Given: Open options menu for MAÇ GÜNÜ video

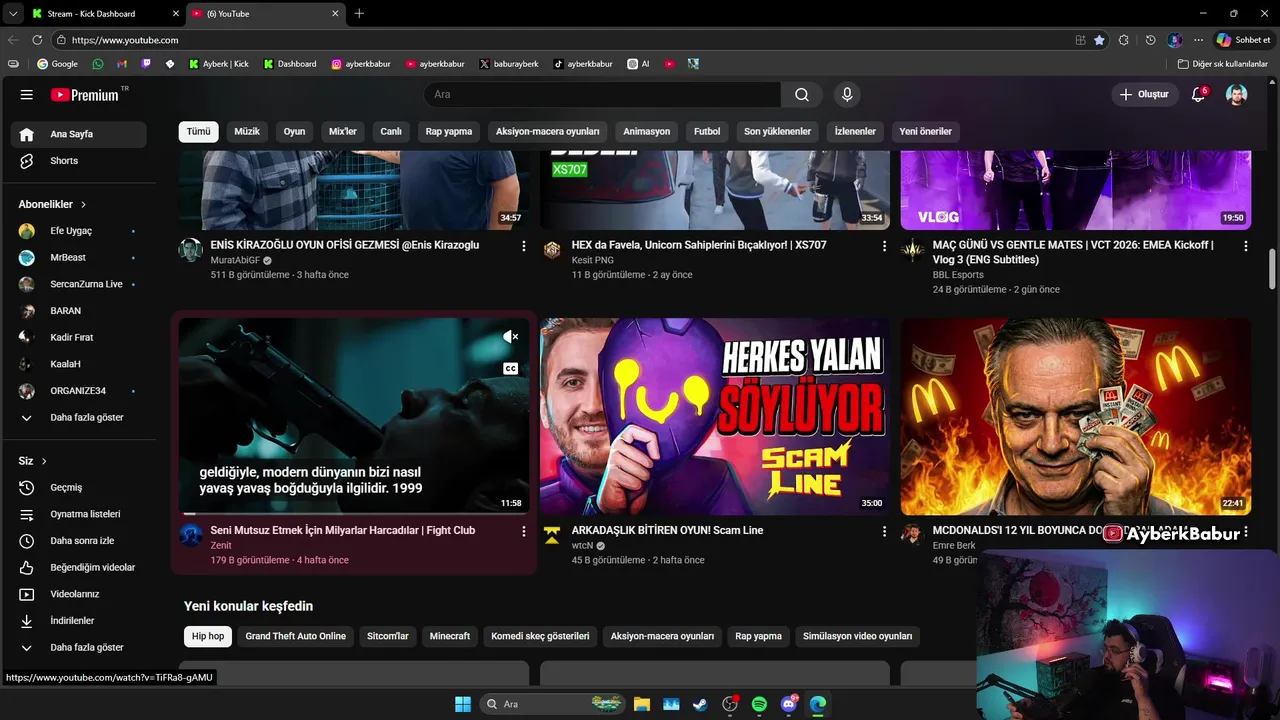Looking at the screenshot, I should [x=1245, y=246].
